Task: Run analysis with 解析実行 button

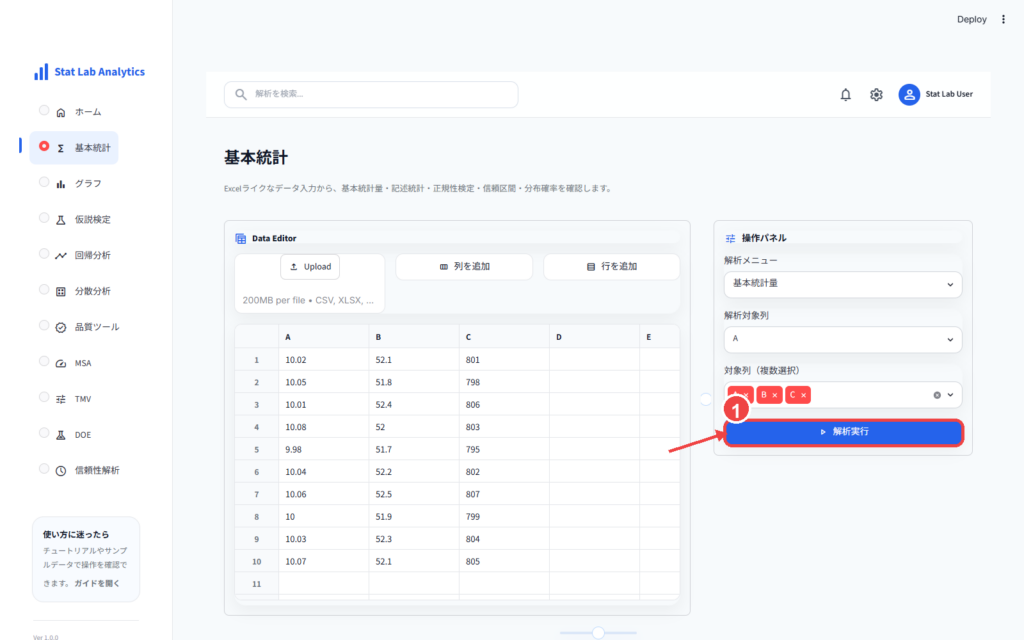Action: [x=844, y=432]
